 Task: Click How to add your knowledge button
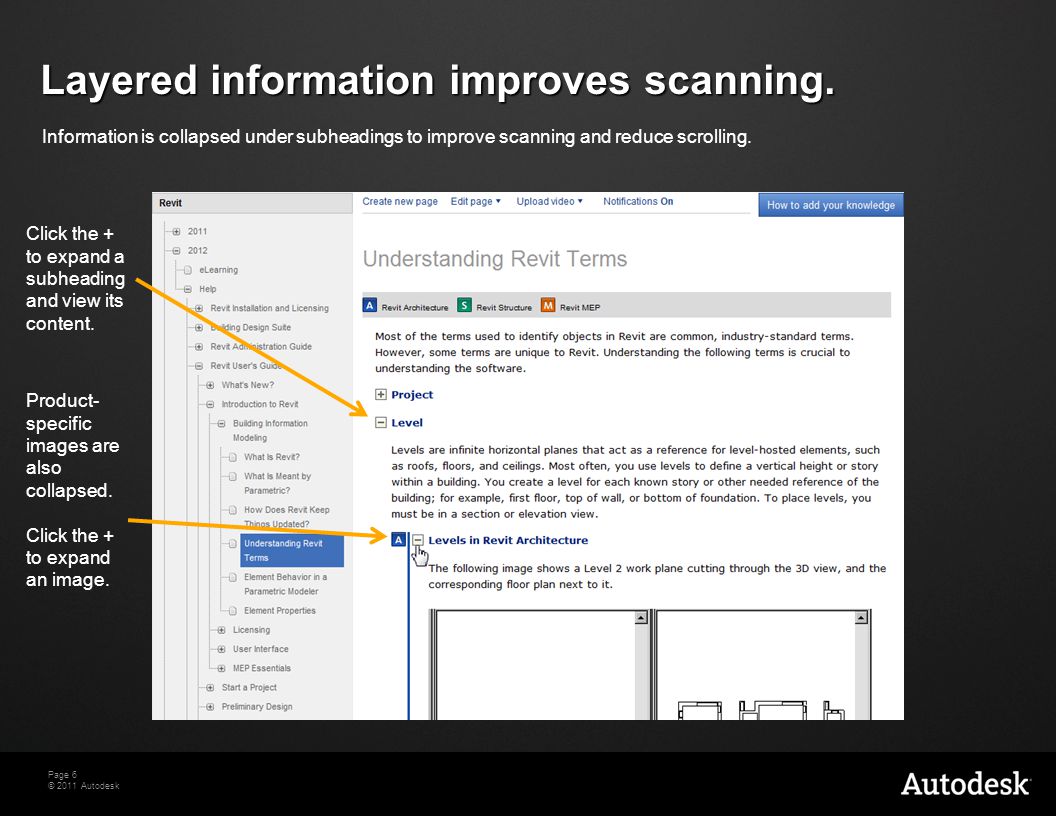pyautogui.click(x=830, y=205)
